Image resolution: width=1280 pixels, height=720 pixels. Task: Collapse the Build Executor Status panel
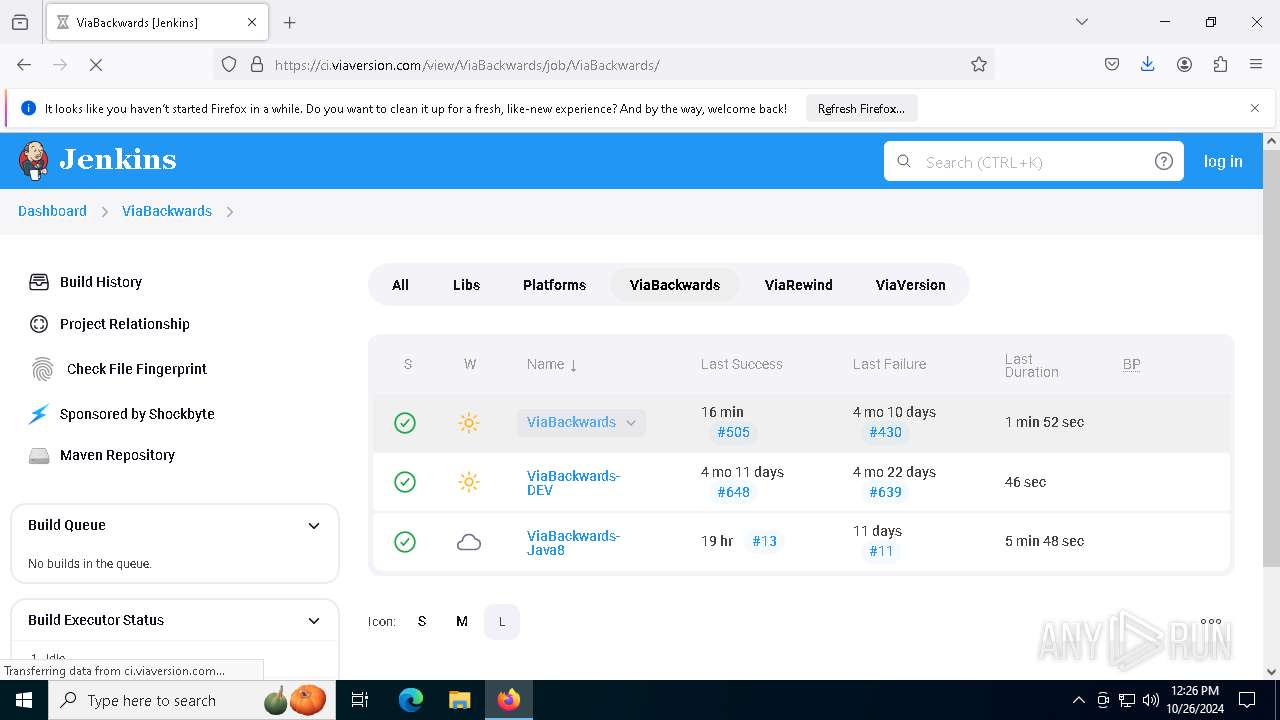pos(314,620)
